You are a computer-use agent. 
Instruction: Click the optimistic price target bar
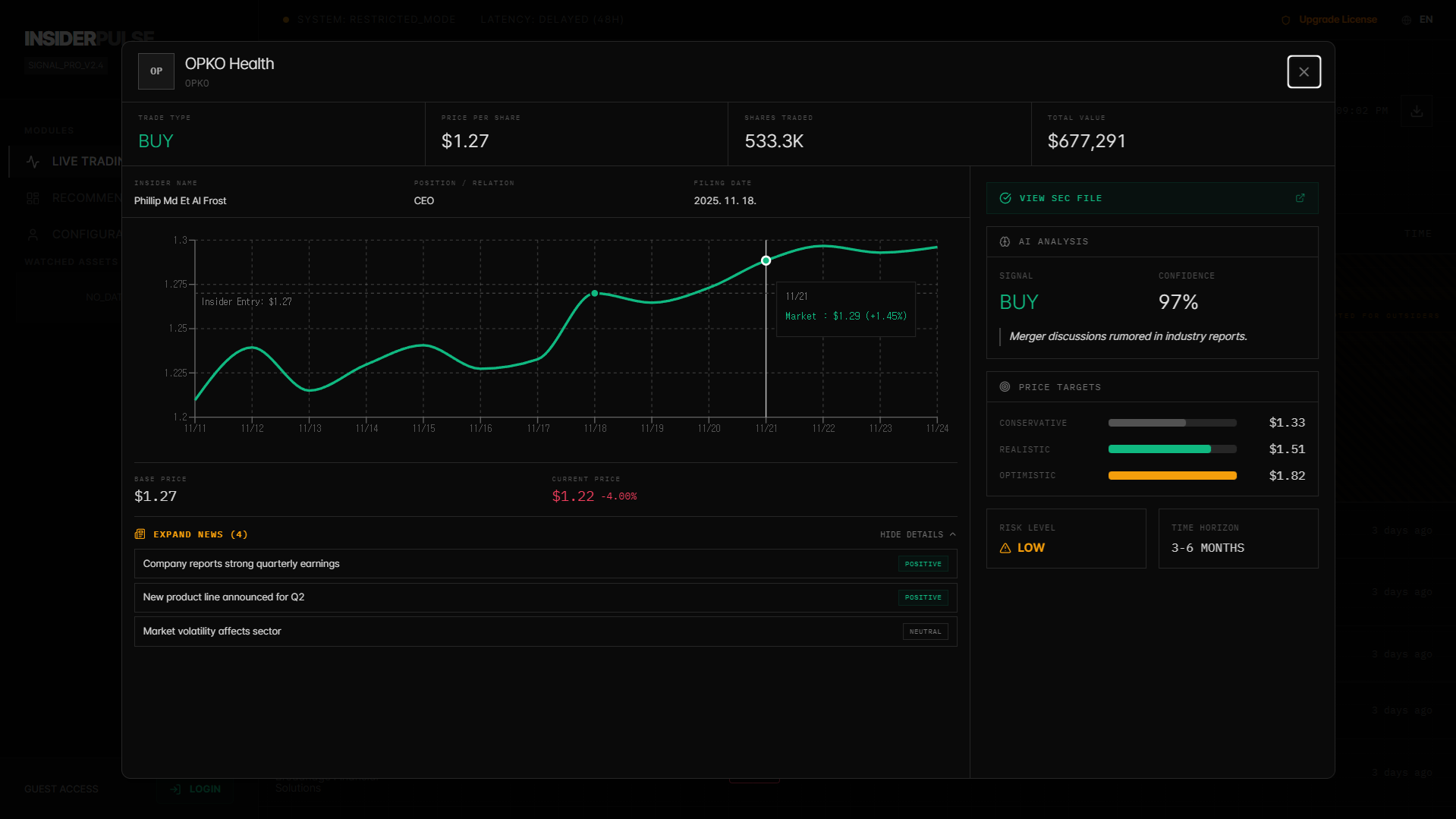(x=1172, y=476)
